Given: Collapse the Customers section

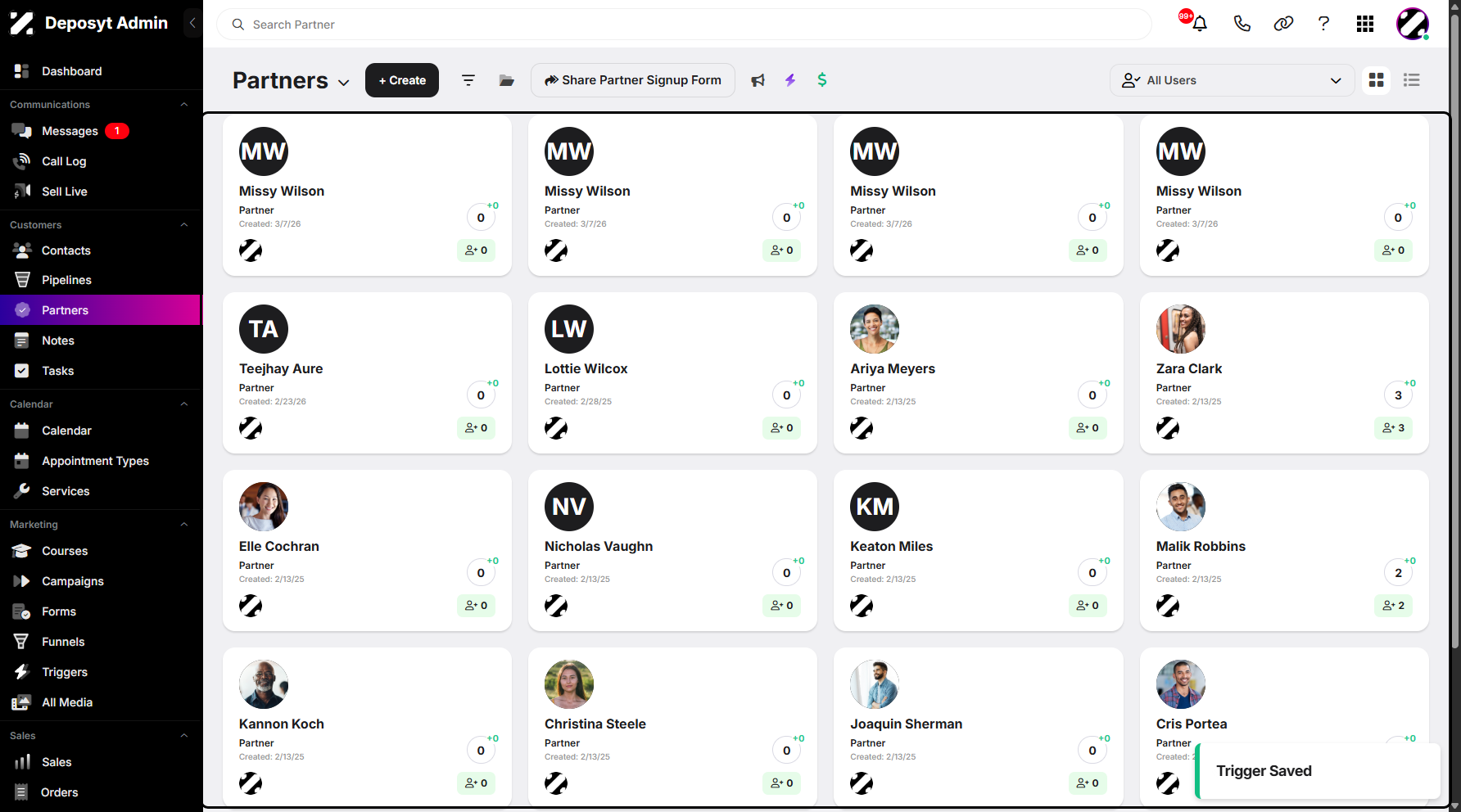Looking at the screenshot, I should click(184, 225).
